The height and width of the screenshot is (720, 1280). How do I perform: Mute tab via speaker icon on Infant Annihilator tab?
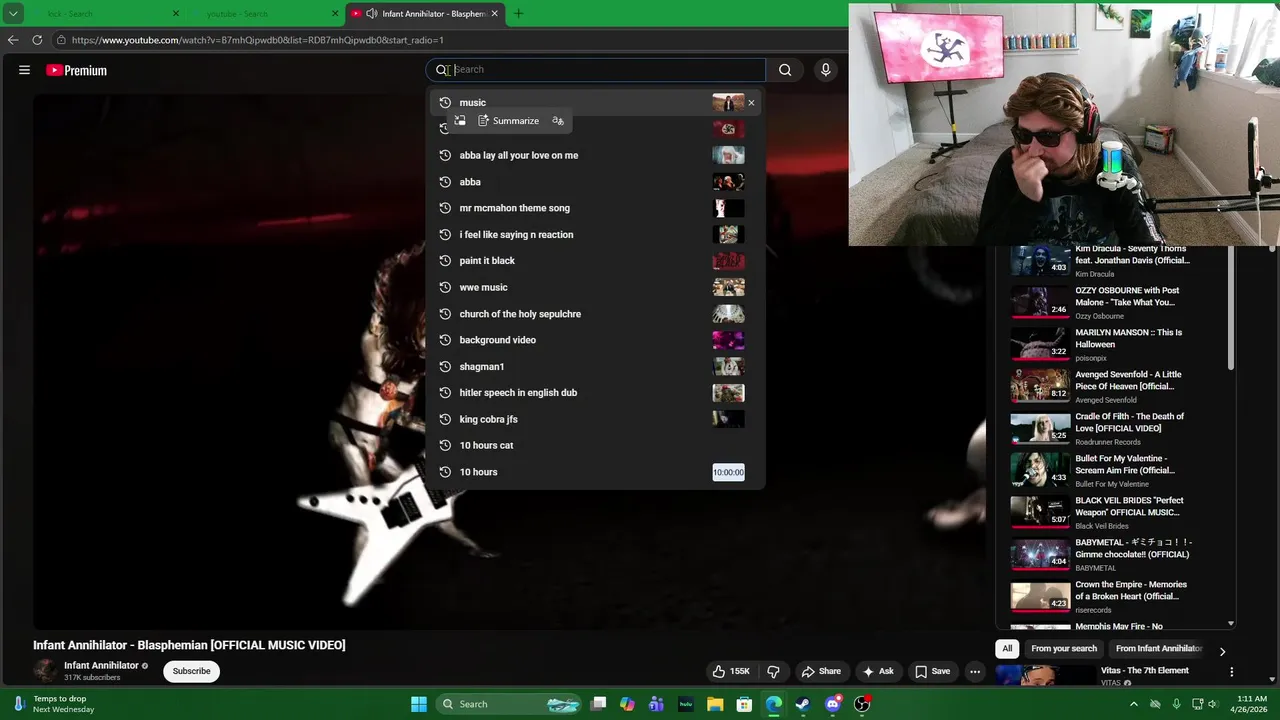pos(372,14)
